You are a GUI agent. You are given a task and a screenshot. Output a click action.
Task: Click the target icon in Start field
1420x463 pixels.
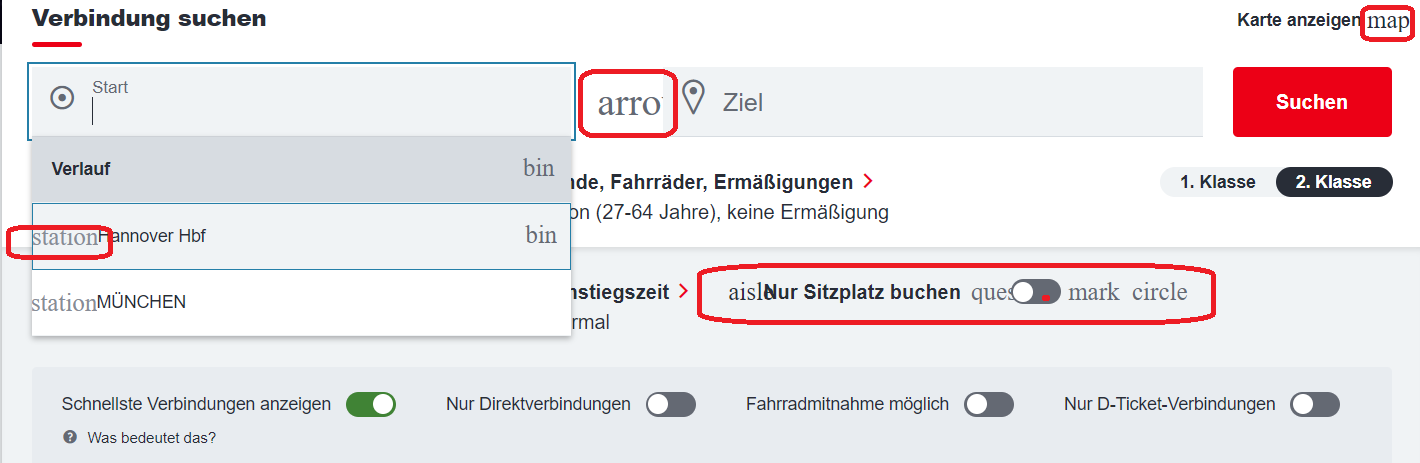[62, 98]
